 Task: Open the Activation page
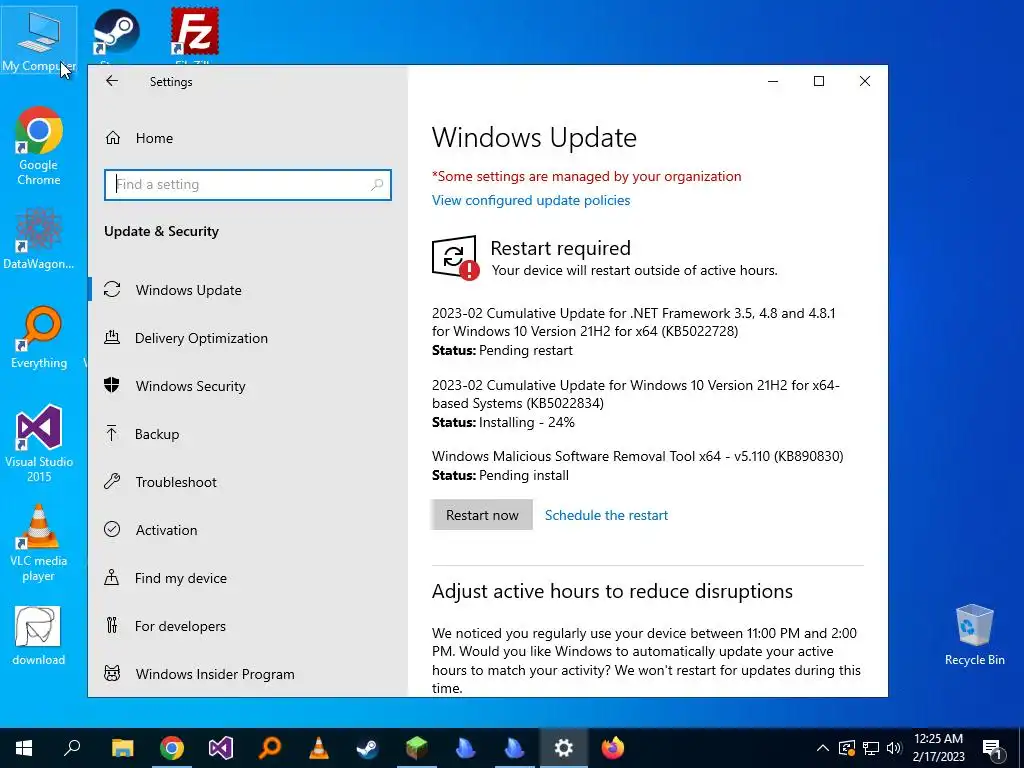[x=166, y=530]
